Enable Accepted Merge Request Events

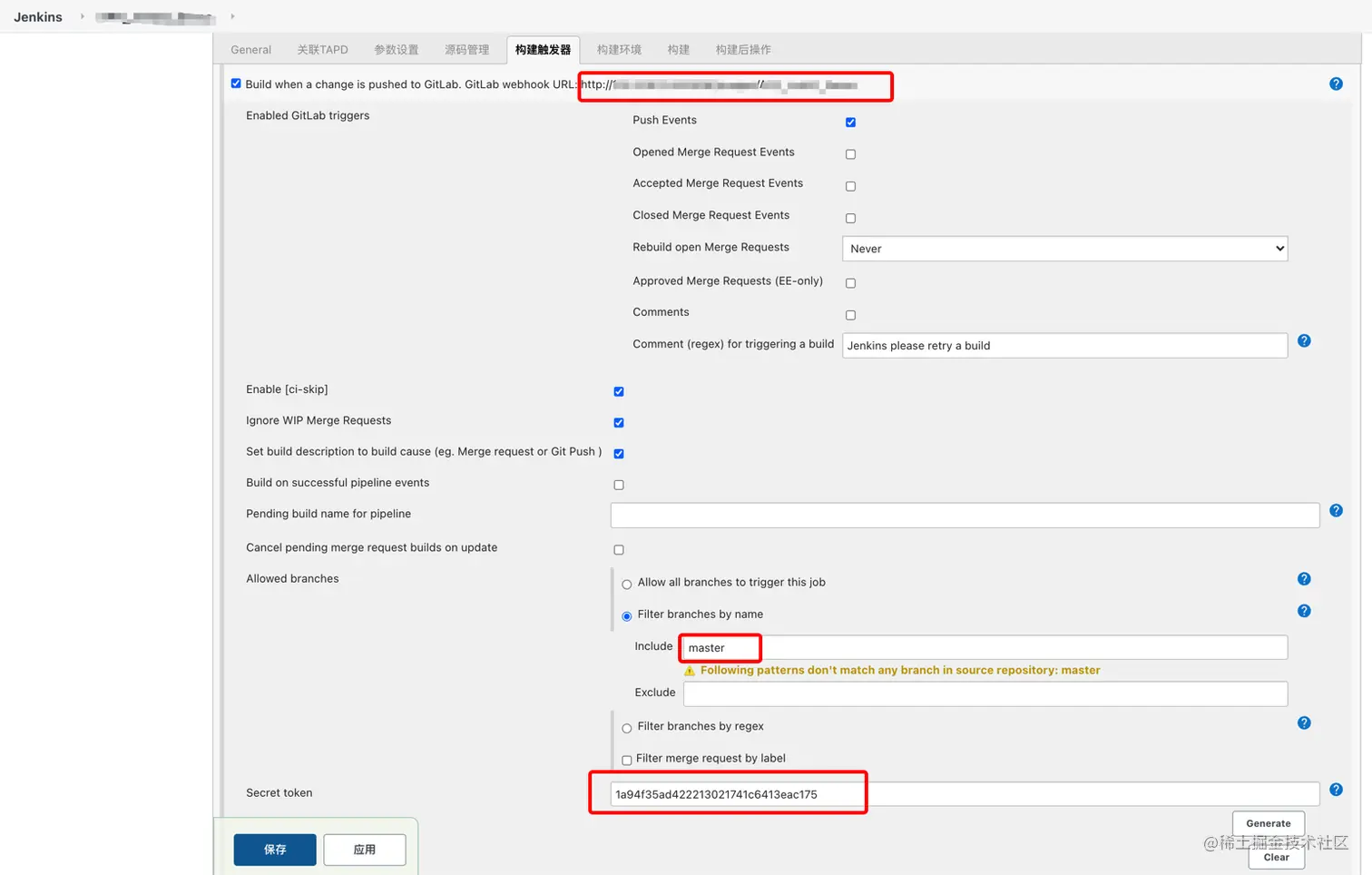pos(850,186)
